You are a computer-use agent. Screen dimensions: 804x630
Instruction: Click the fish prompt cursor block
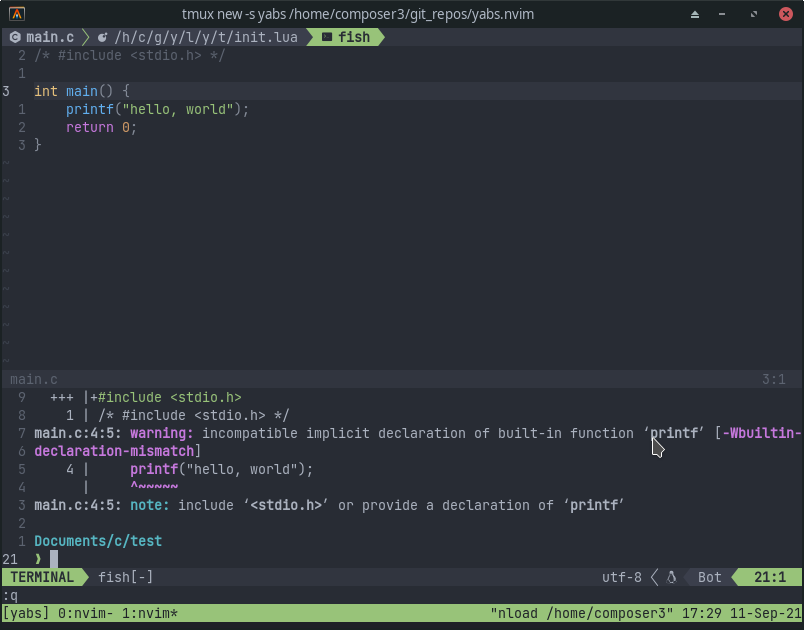tap(54, 559)
